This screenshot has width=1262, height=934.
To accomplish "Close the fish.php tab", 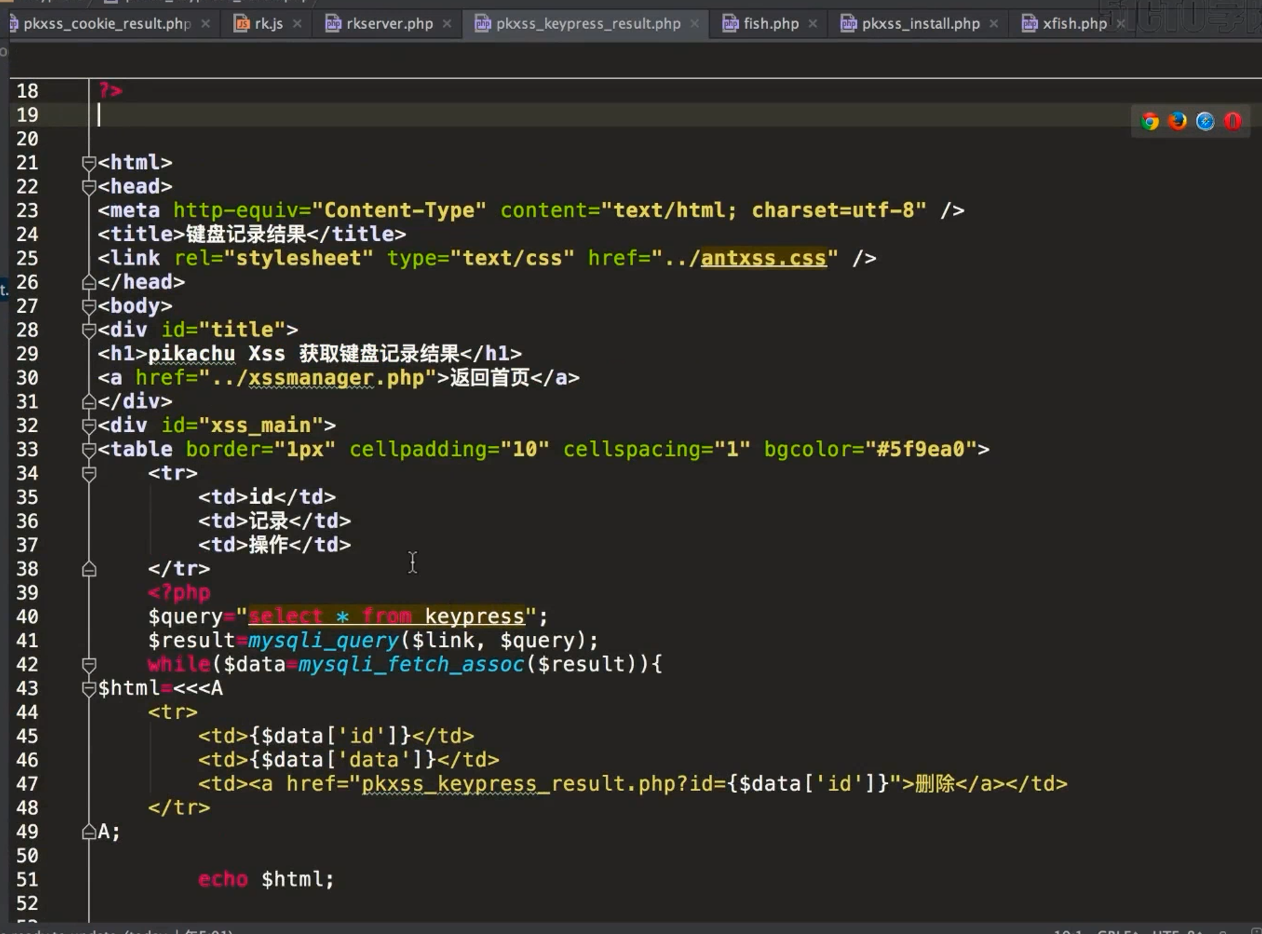I will (813, 23).
